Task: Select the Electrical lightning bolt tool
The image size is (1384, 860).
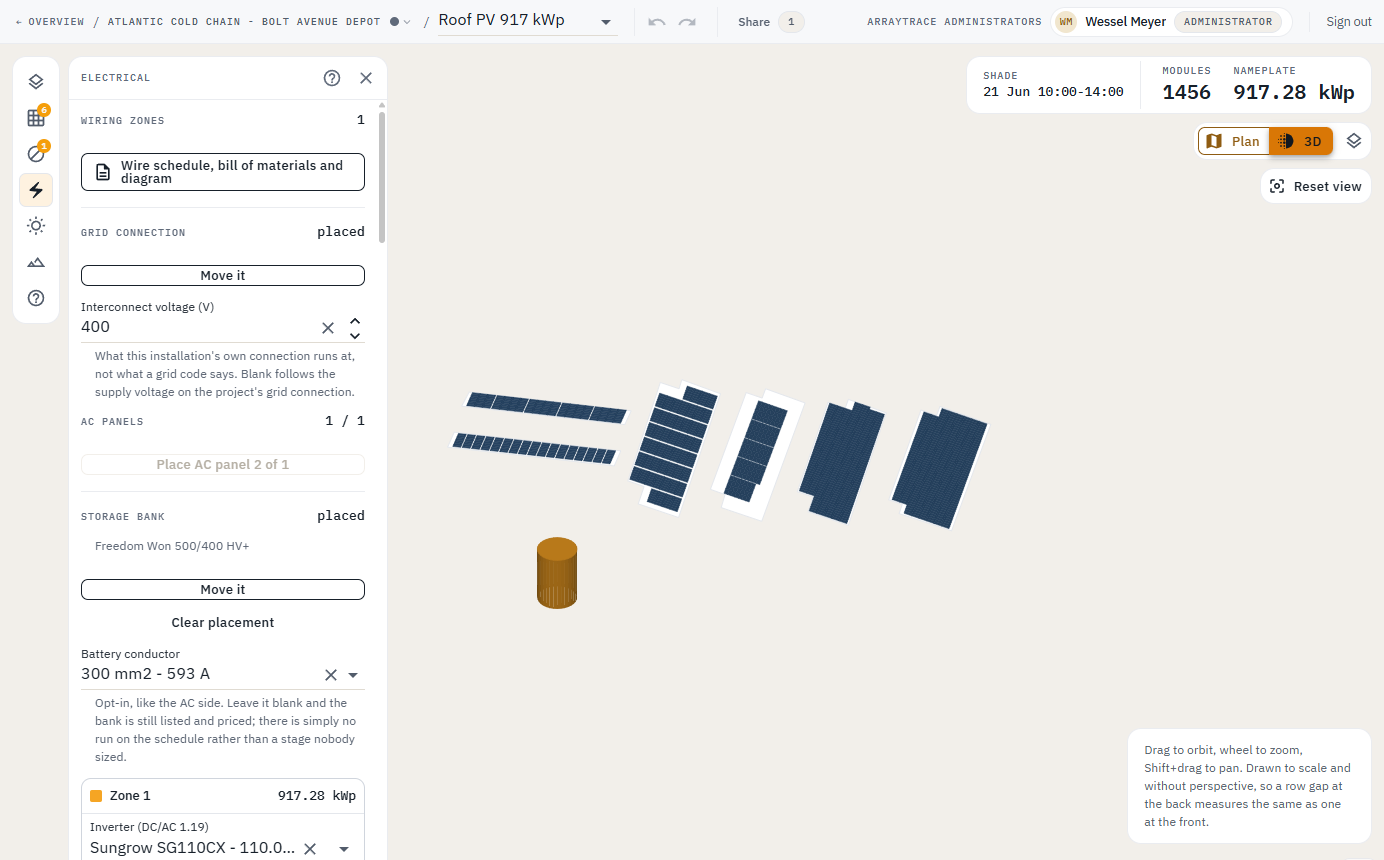Action: pyautogui.click(x=36, y=190)
